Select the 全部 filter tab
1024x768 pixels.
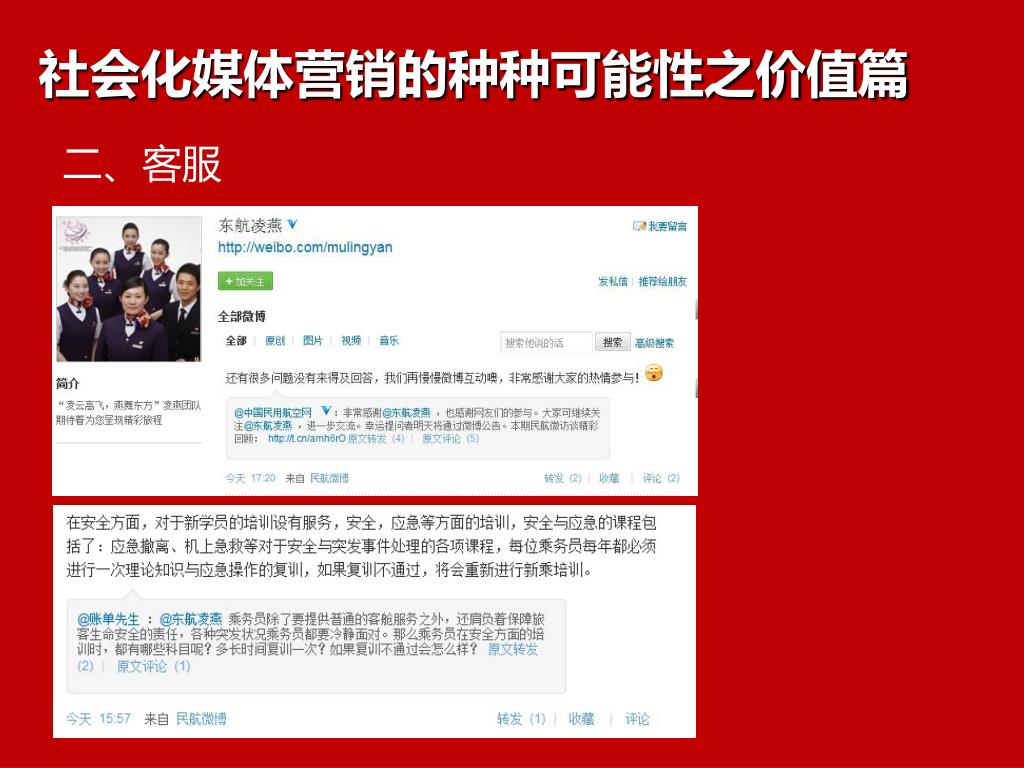tap(236, 341)
